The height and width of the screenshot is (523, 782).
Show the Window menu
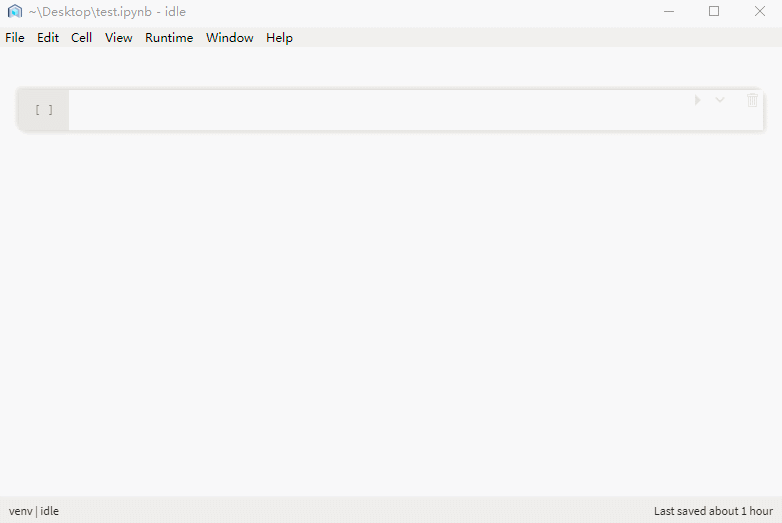(229, 38)
